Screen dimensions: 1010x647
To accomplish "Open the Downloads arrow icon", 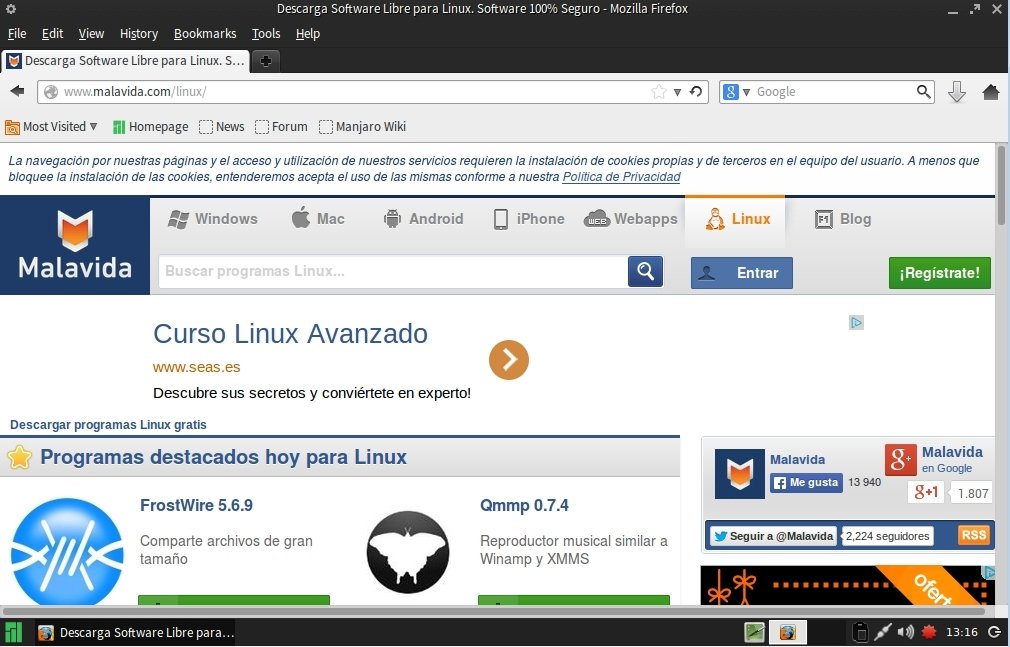I will [957, 92].
